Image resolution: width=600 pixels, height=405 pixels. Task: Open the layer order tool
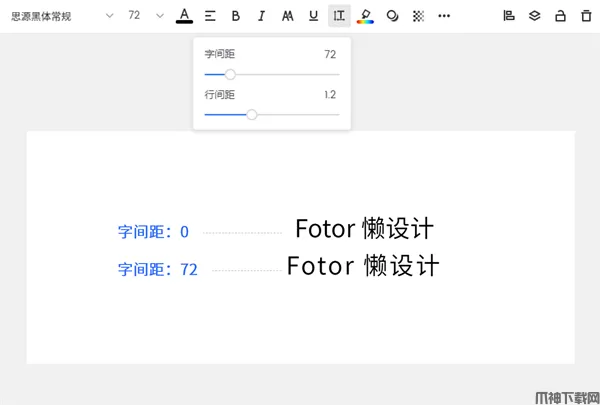tap(535, 16)
